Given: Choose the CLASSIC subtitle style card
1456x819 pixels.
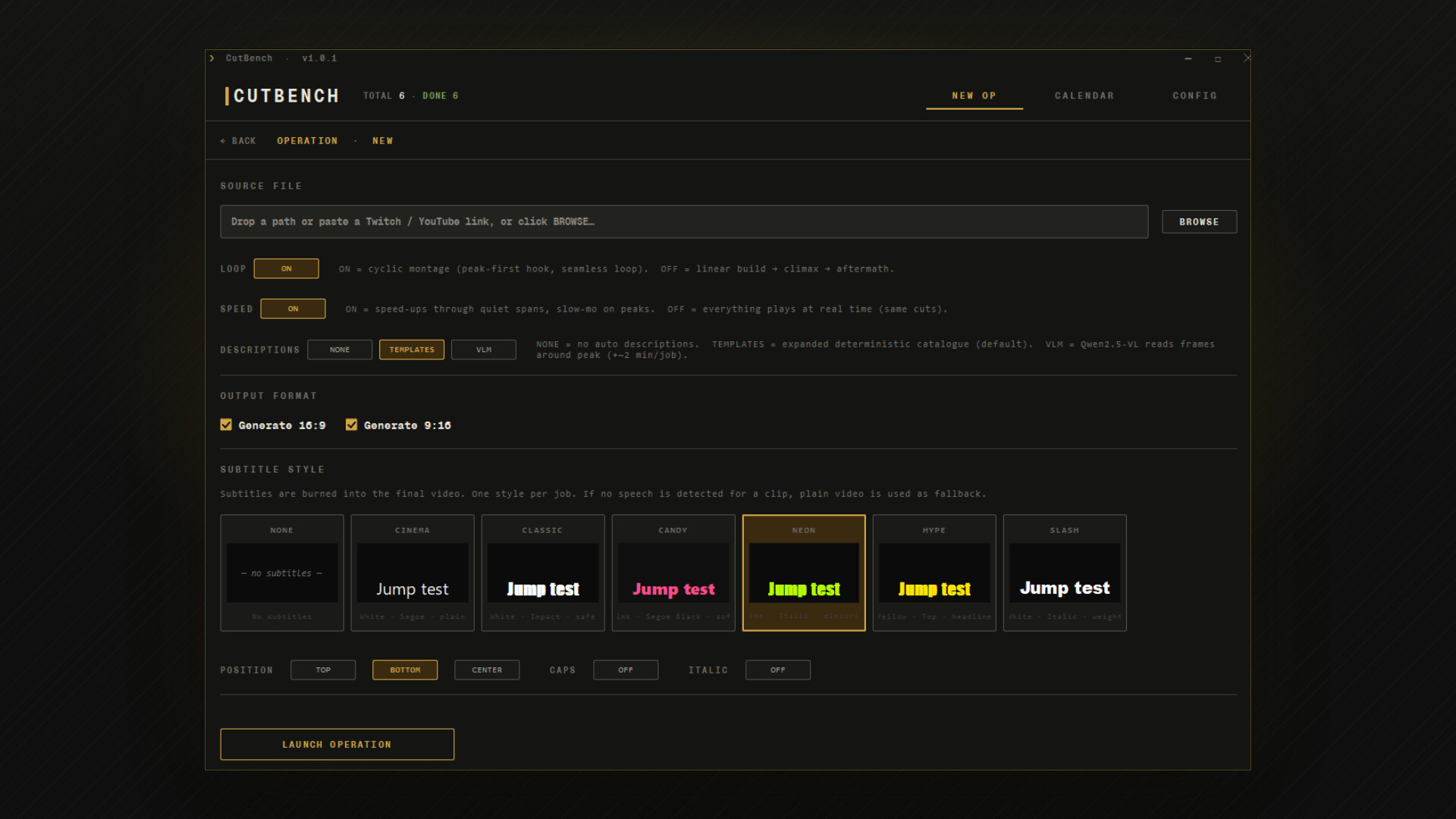Looking at the screenshot, I should [x=543, y=573].
